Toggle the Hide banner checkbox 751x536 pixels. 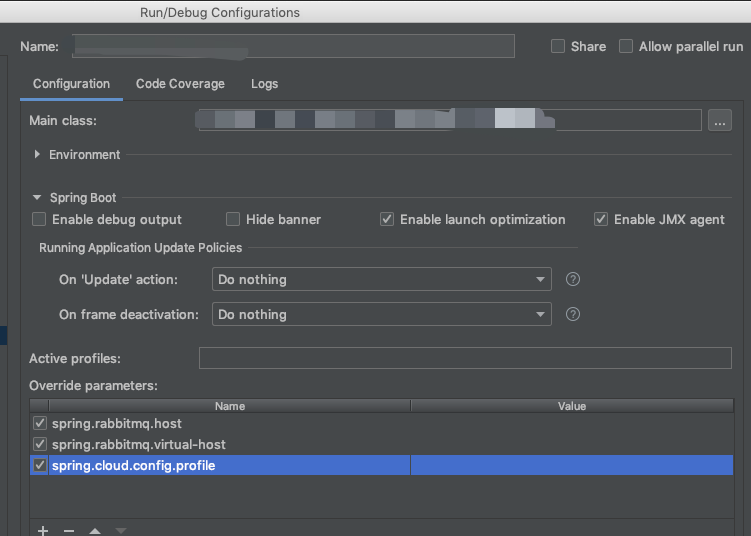point(233,219)
